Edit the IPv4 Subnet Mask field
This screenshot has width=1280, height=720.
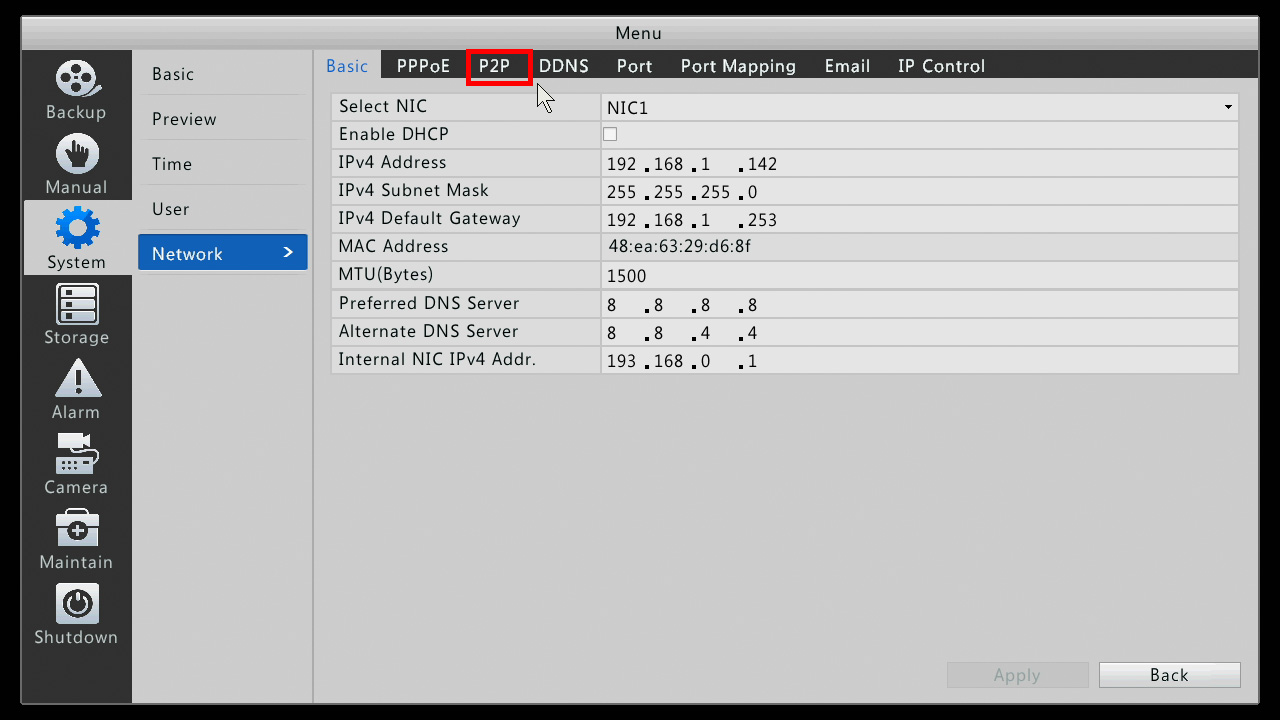pyautogui.click(x=920, y=191)
